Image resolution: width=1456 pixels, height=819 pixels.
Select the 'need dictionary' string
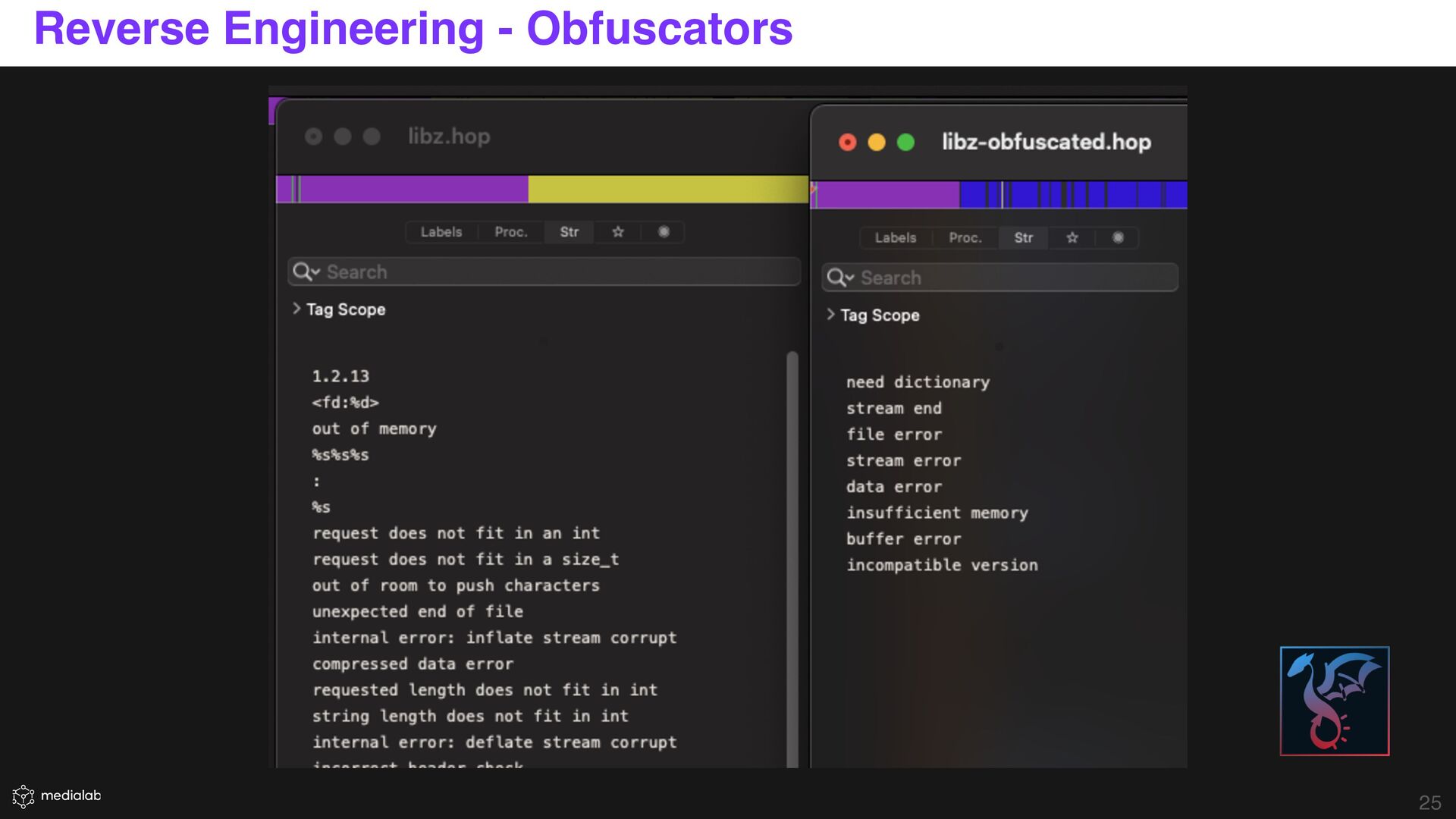(918, 382)
